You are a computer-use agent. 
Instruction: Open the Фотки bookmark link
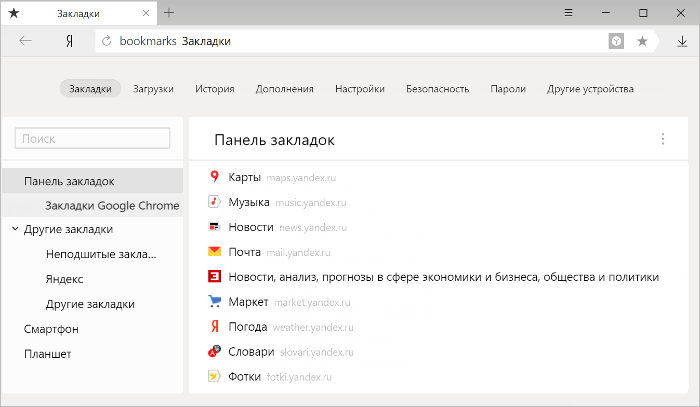(244, 377)
